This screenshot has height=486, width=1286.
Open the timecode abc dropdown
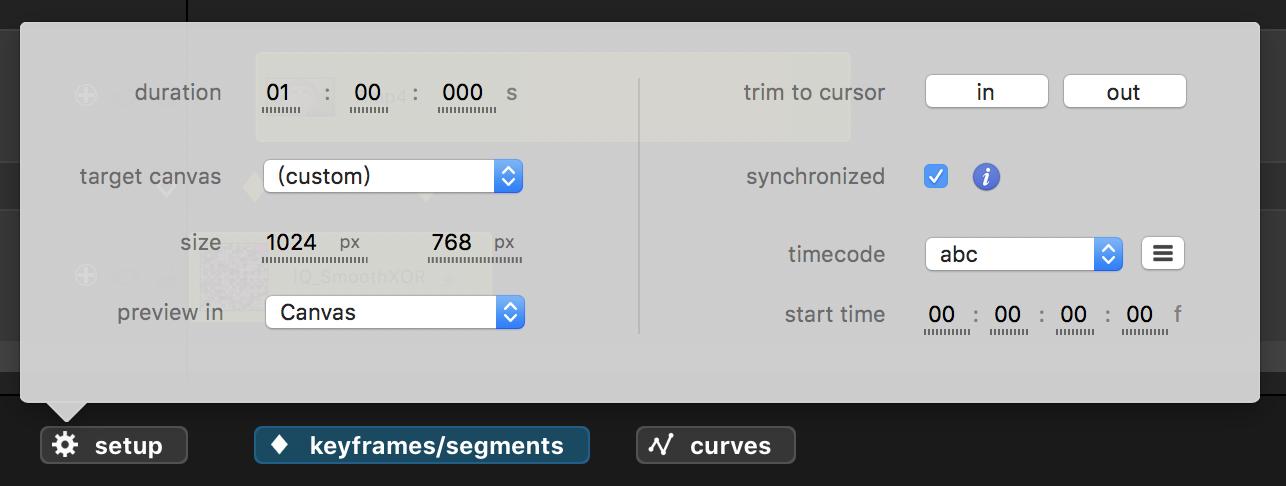[1024, 254]
